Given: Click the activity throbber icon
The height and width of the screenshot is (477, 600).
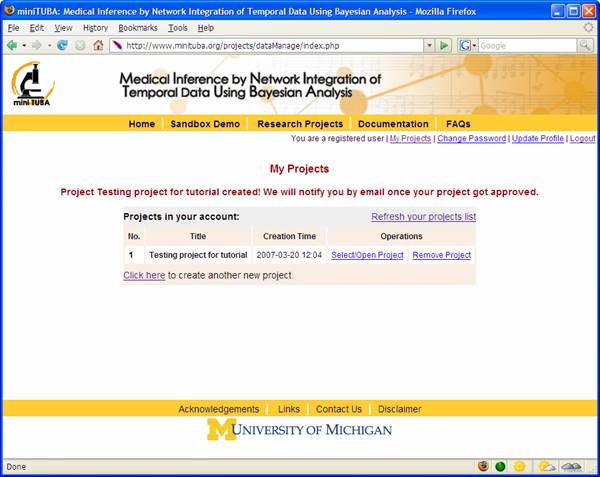Looking at the screenshot, I should click(x=589, y=28).
